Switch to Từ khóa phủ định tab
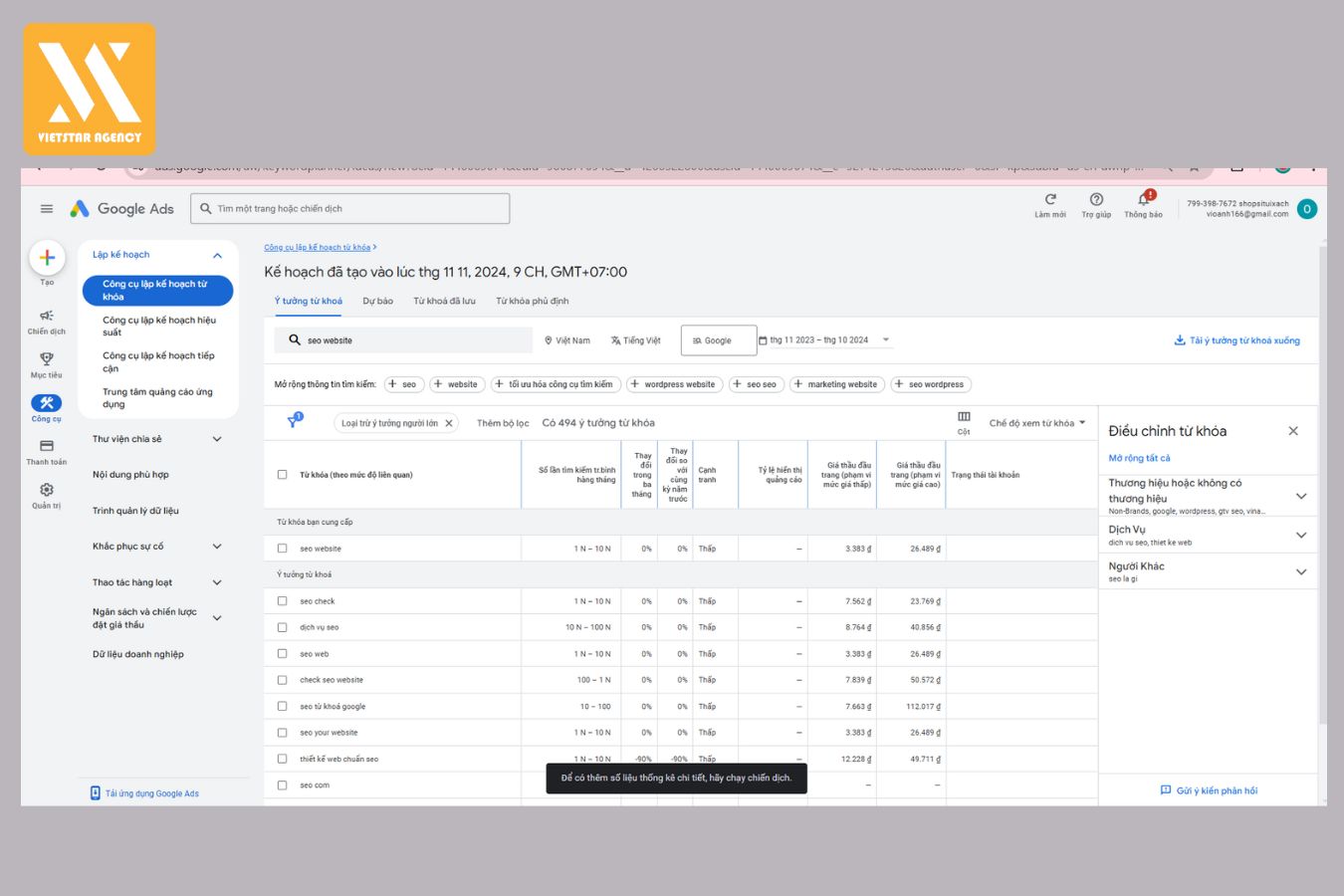The height and width of the screenshot is (896, 1344). click(x=533, y=301)
